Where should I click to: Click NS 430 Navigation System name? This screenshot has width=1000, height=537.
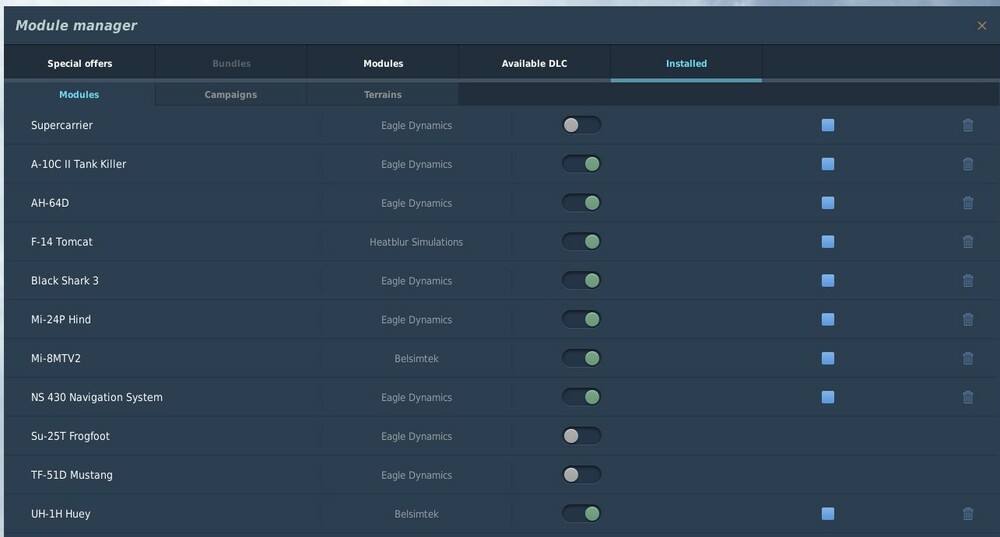tap(96, 397)
